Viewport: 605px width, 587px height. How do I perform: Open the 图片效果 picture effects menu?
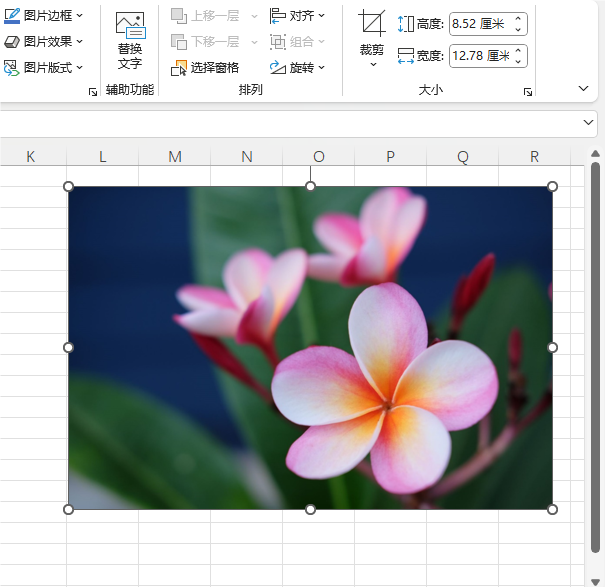tap(43, 41)
